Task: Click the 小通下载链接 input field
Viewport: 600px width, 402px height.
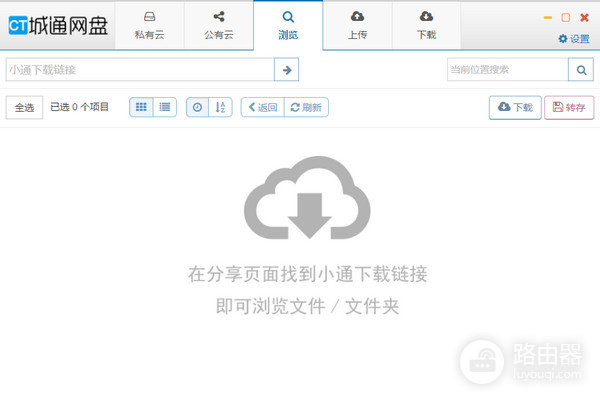Action: point(140,70)
